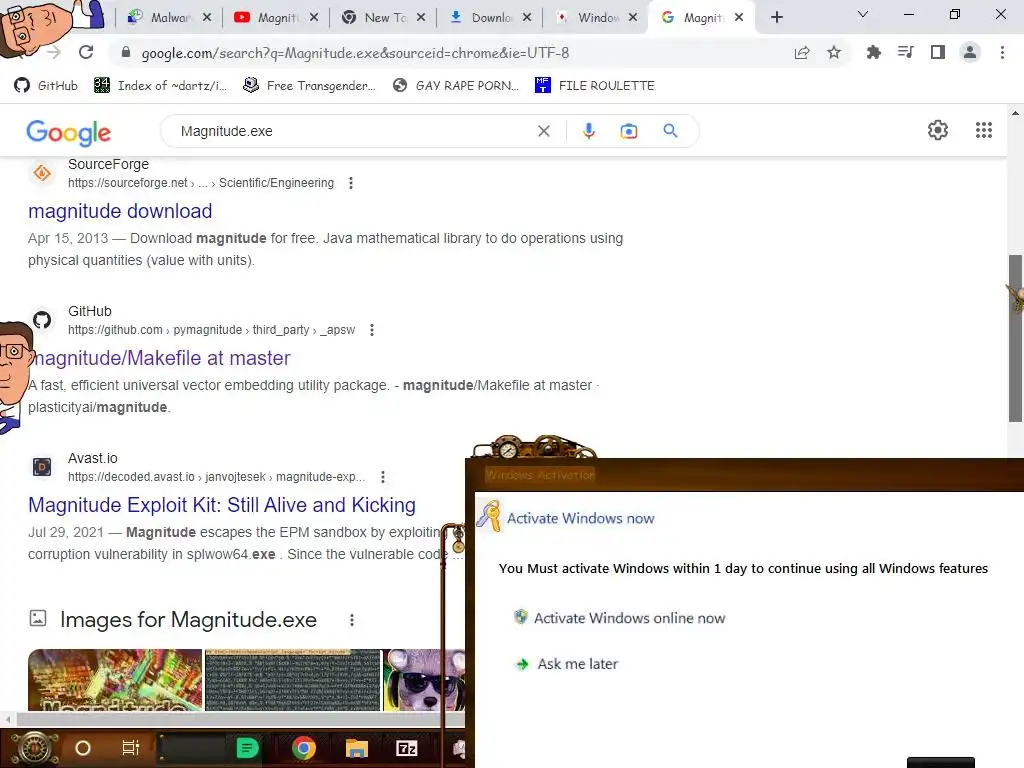Image resolution: width=1024 pixels, height=768 pixels.
Task: Open the GitHub bookmark
Action: (46, 86)
